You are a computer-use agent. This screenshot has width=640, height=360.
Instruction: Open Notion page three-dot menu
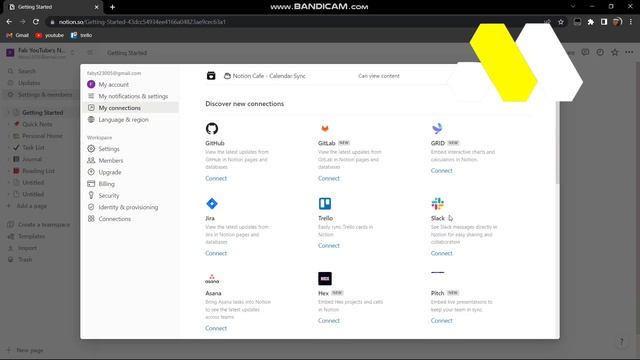pos(629,52)
